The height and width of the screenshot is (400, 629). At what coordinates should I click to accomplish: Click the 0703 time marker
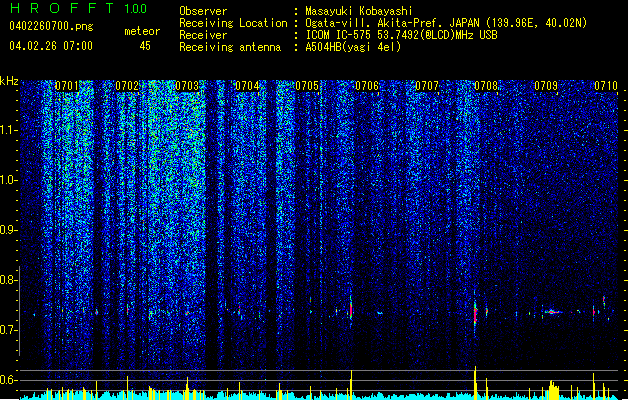187,86
